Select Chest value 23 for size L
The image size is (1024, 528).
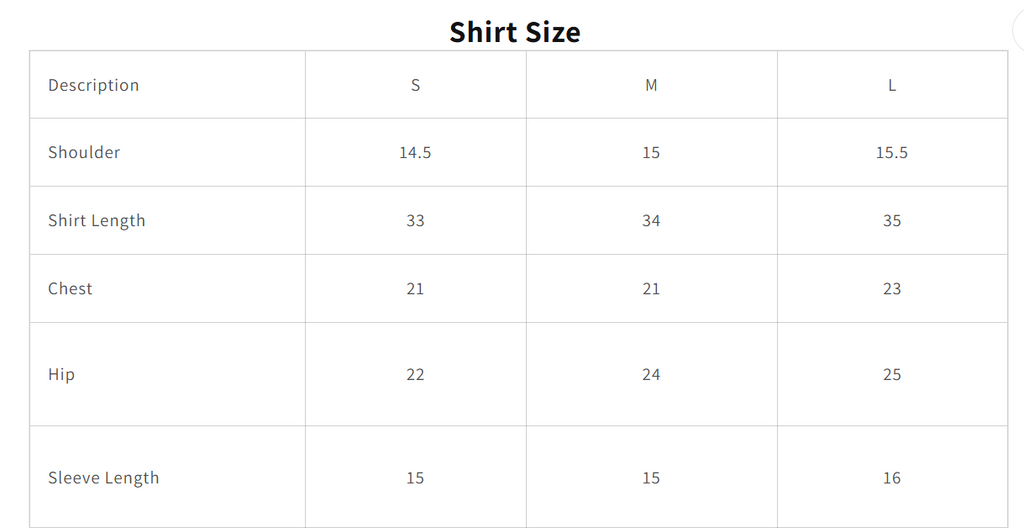pos(892,288)
